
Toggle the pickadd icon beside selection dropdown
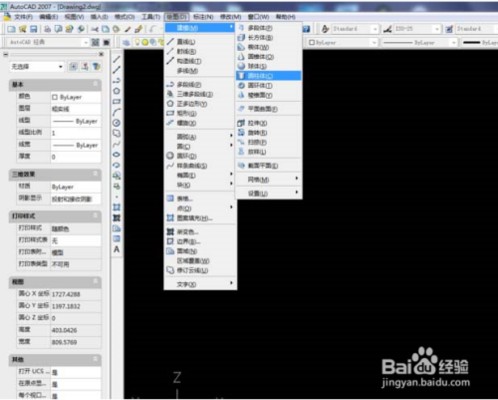[x=73, y=67]
